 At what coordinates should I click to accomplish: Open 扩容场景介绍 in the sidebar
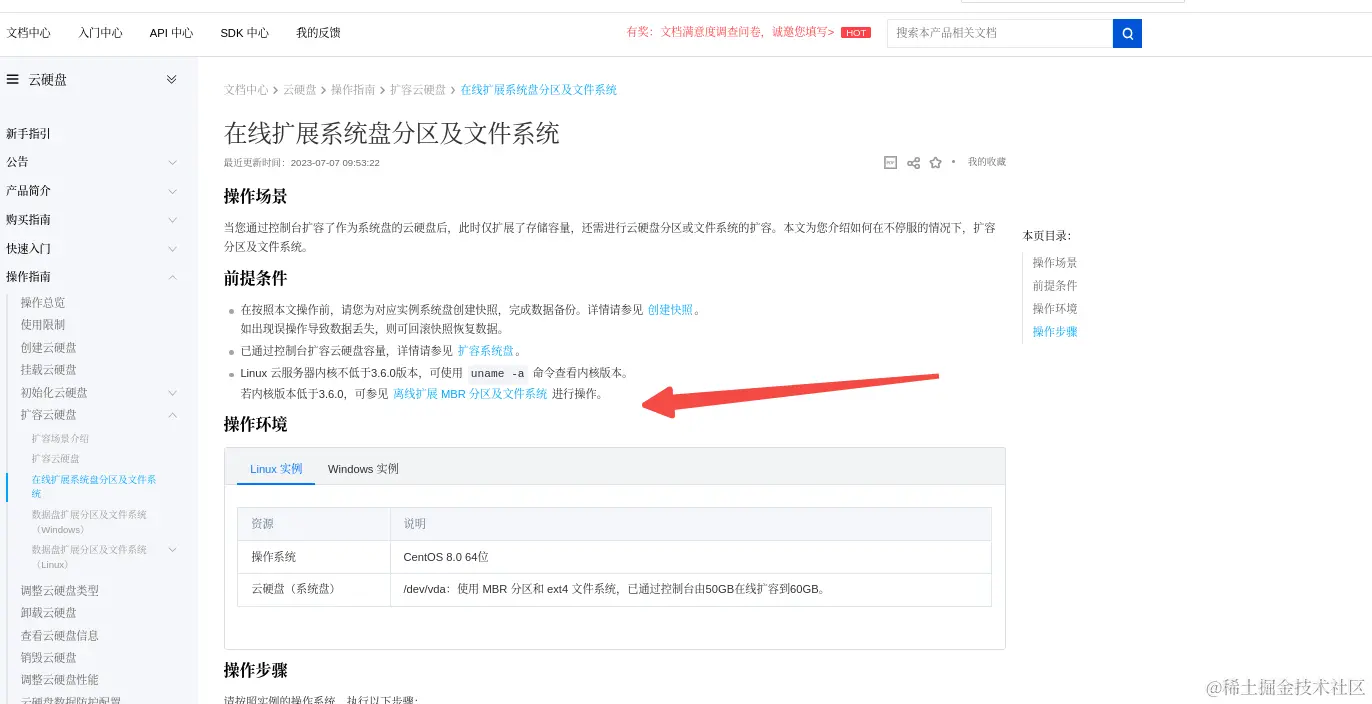[60, 439]
